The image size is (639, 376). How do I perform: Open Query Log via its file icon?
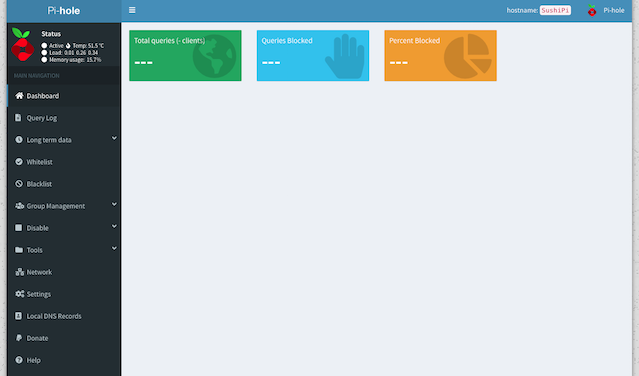(18, 118)
